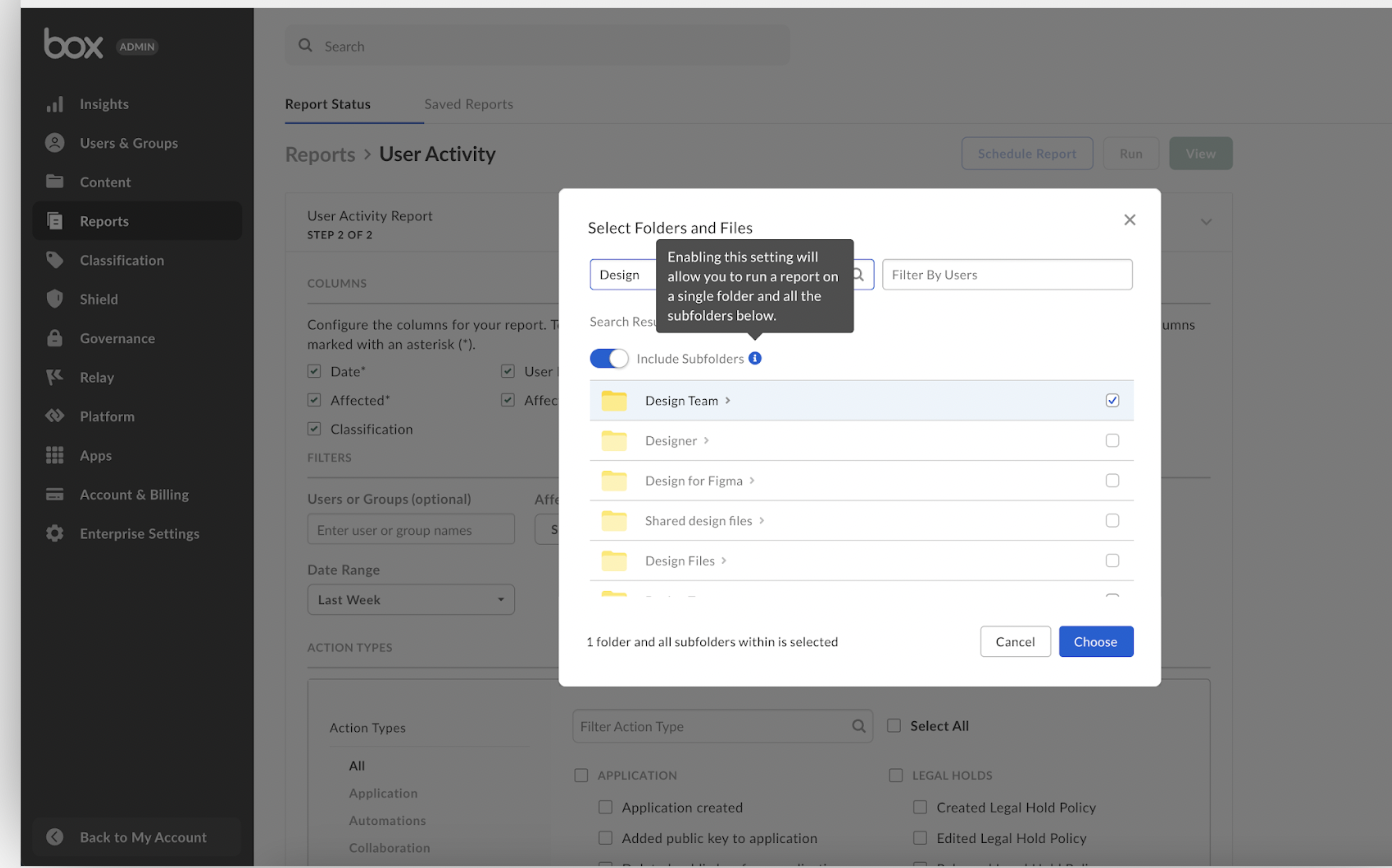
Task: Open the Apps grid icon
Action: (55, 455)
